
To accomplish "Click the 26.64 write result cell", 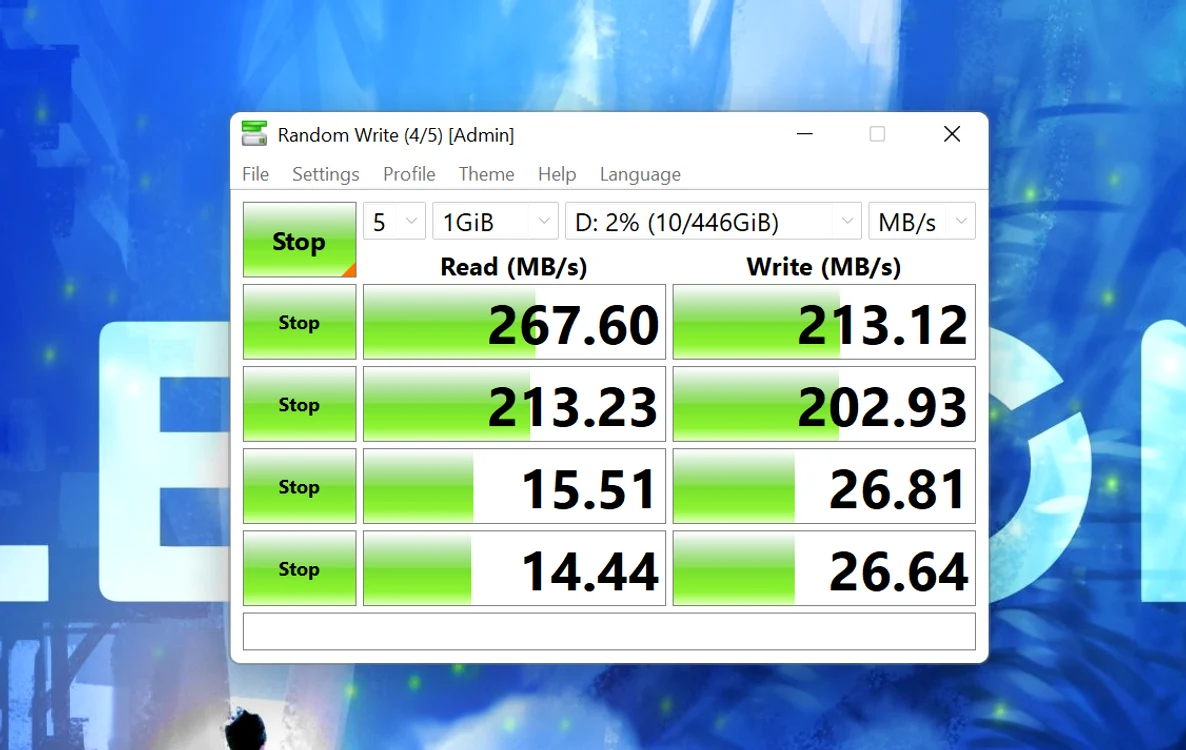I will click(x=824, y=569).
